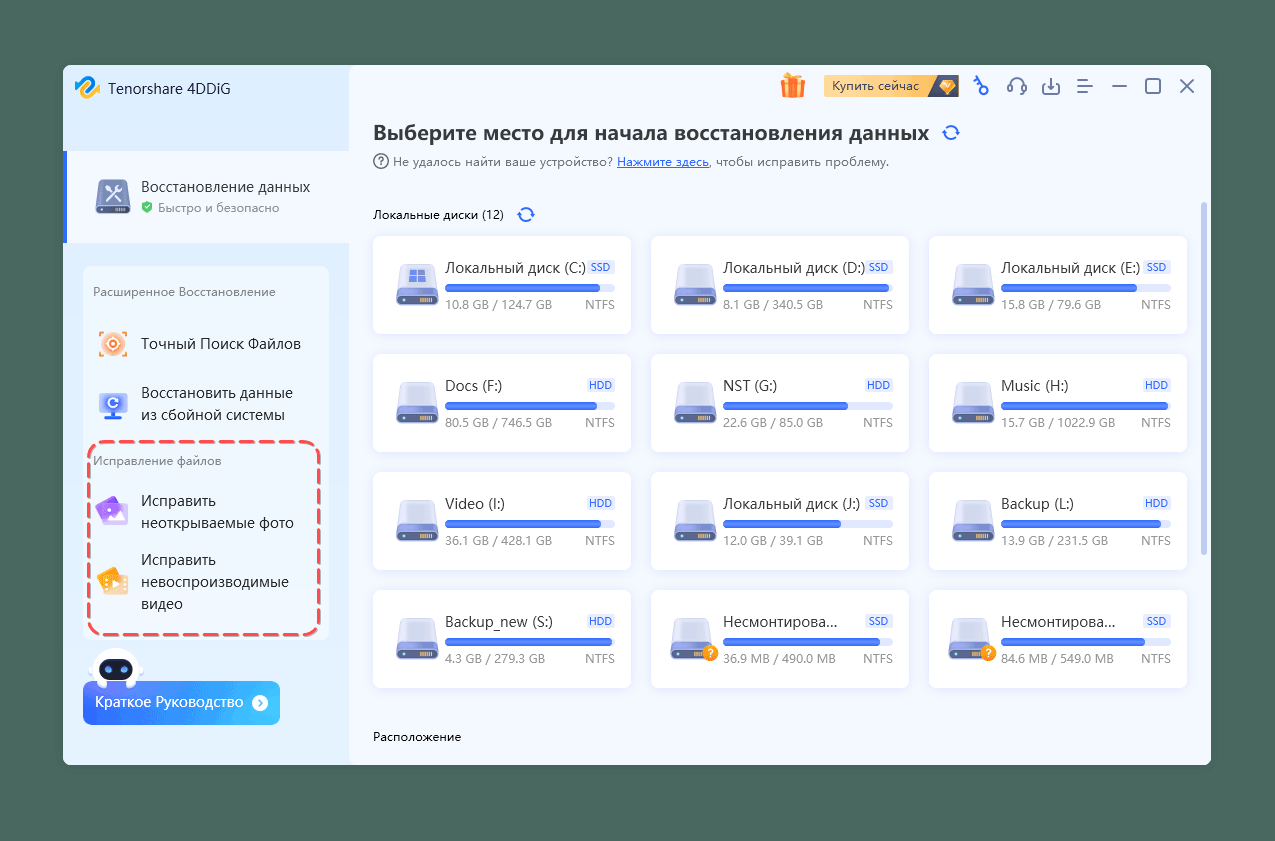
Task: Click the Исправление файлов heading
Action: pos(157,461)
